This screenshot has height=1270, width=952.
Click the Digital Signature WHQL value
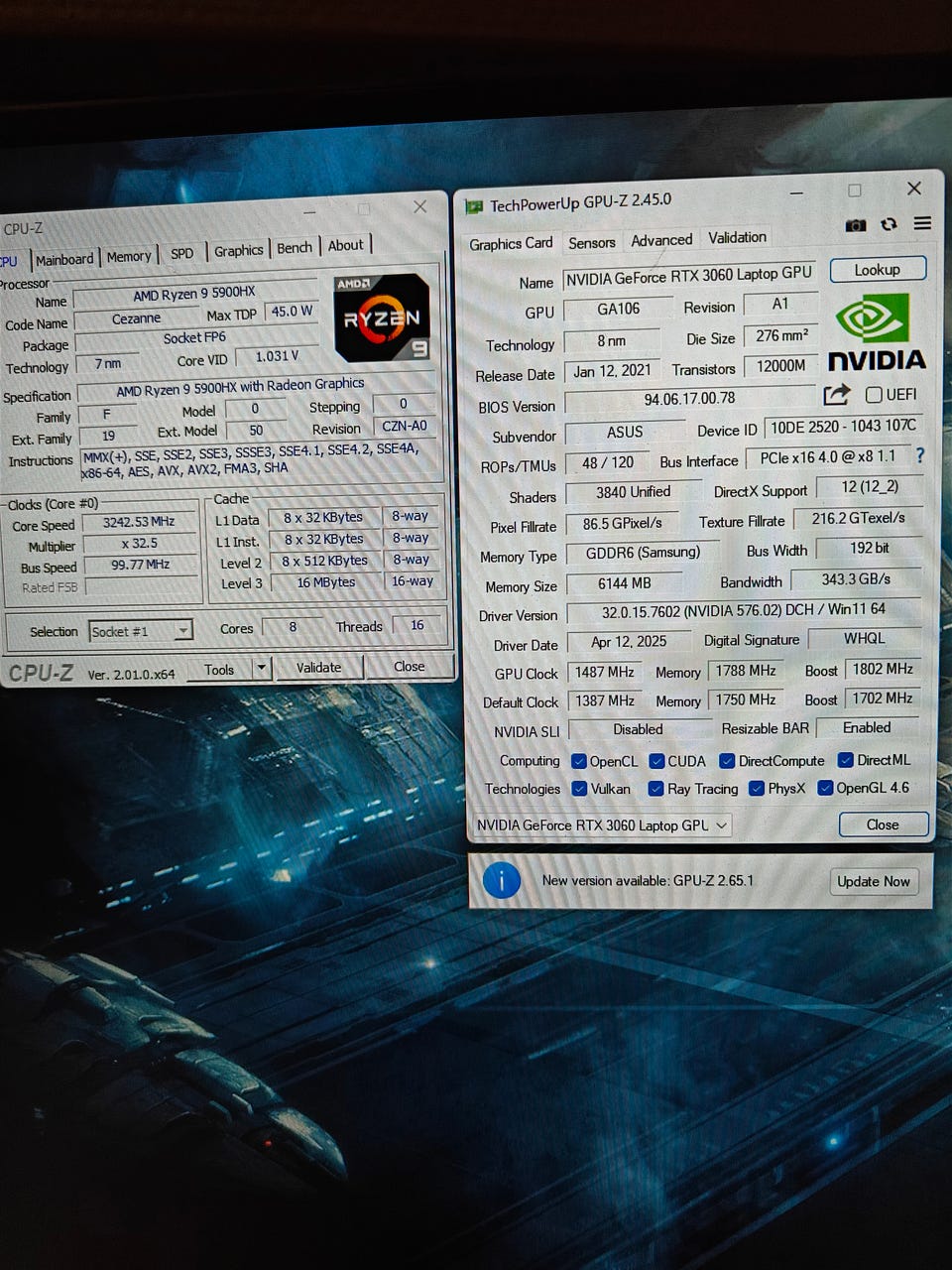(865, 638)
